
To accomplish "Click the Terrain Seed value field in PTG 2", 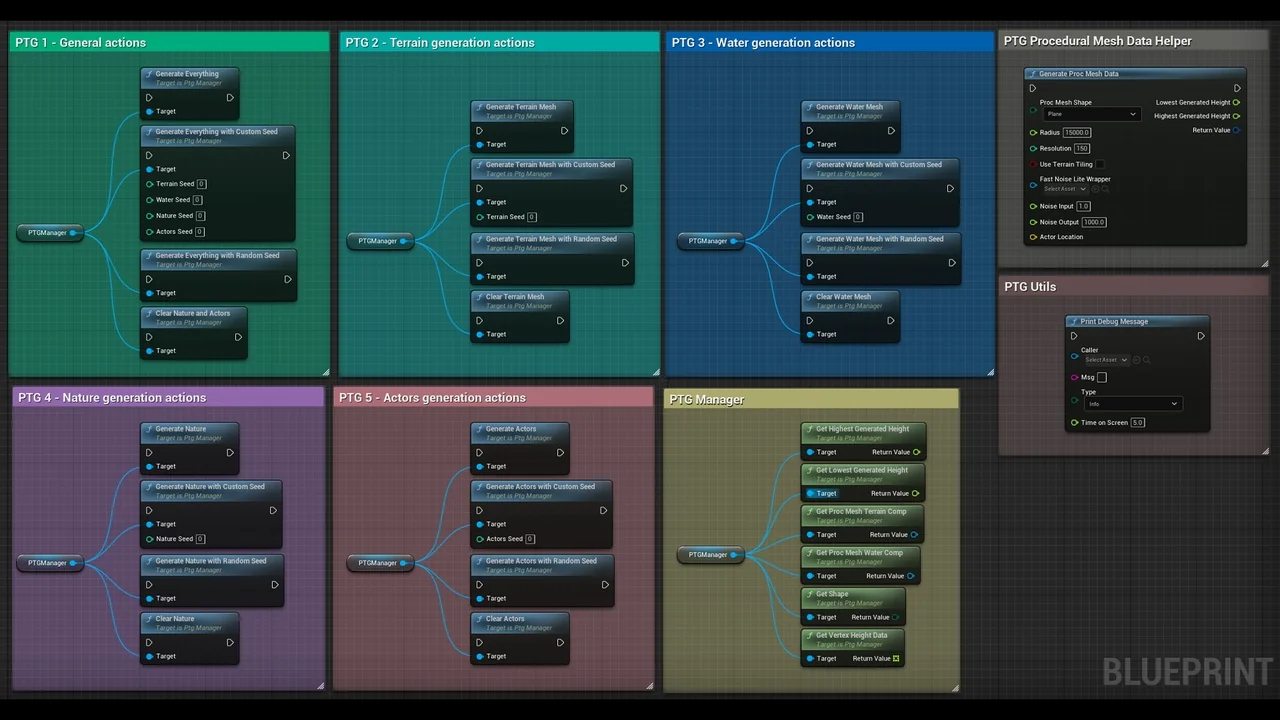I will (531, 217).
